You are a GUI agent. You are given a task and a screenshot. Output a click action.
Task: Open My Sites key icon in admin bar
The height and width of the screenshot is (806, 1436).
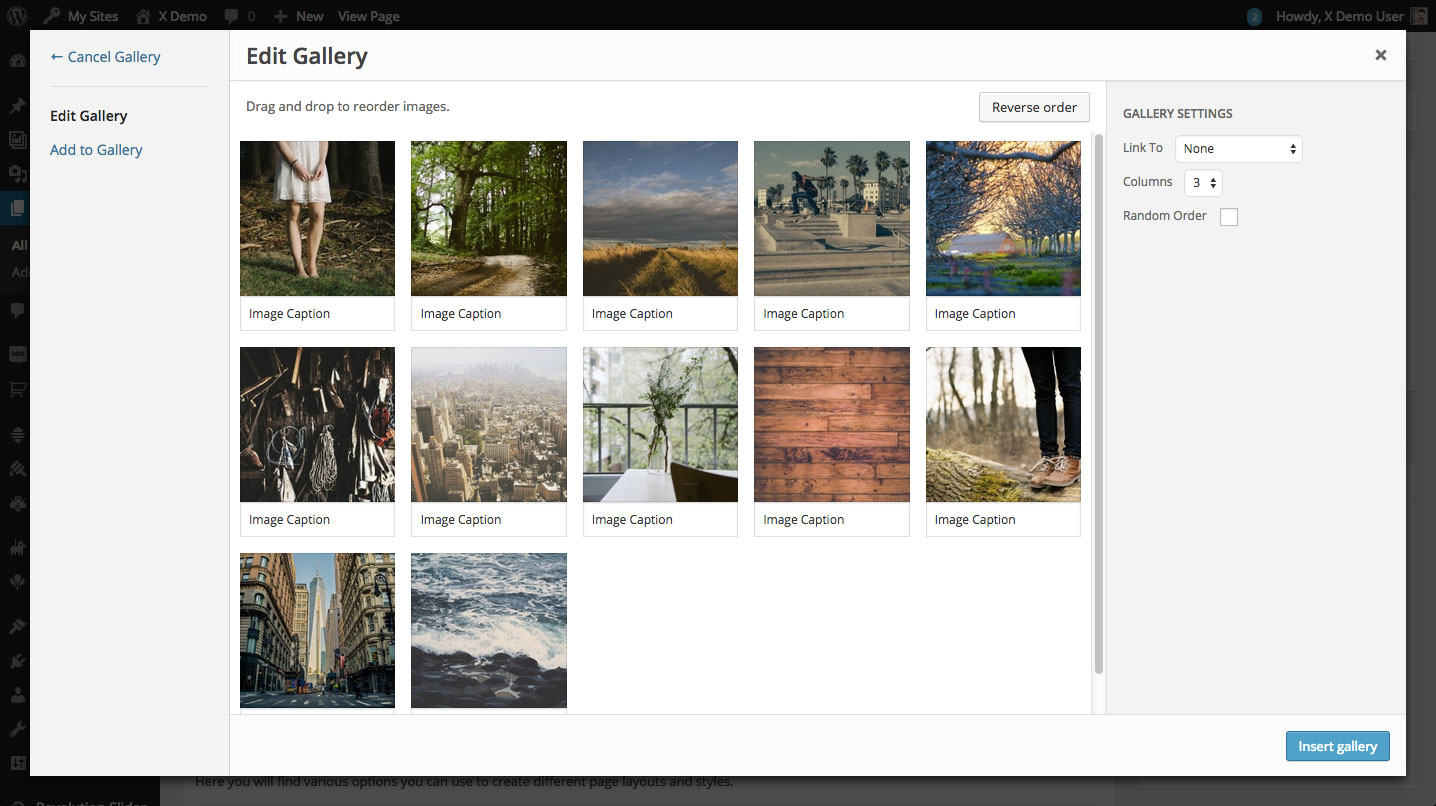coord(50,16)
